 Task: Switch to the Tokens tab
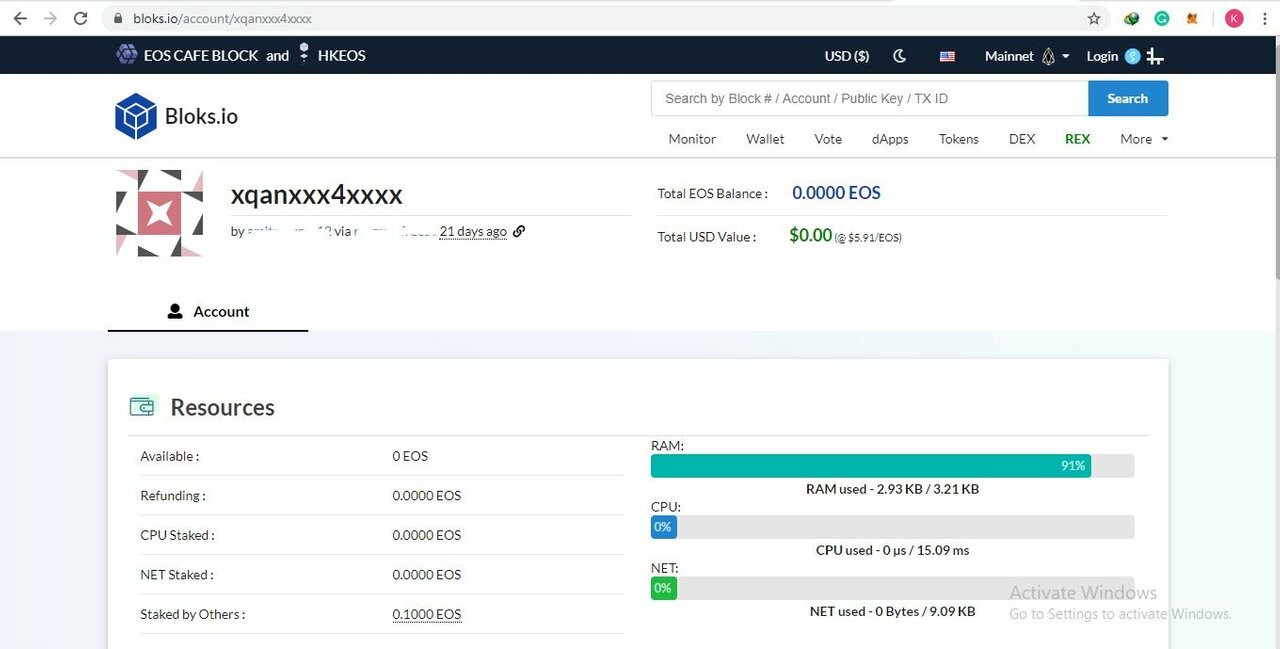[x=958, y=139]
